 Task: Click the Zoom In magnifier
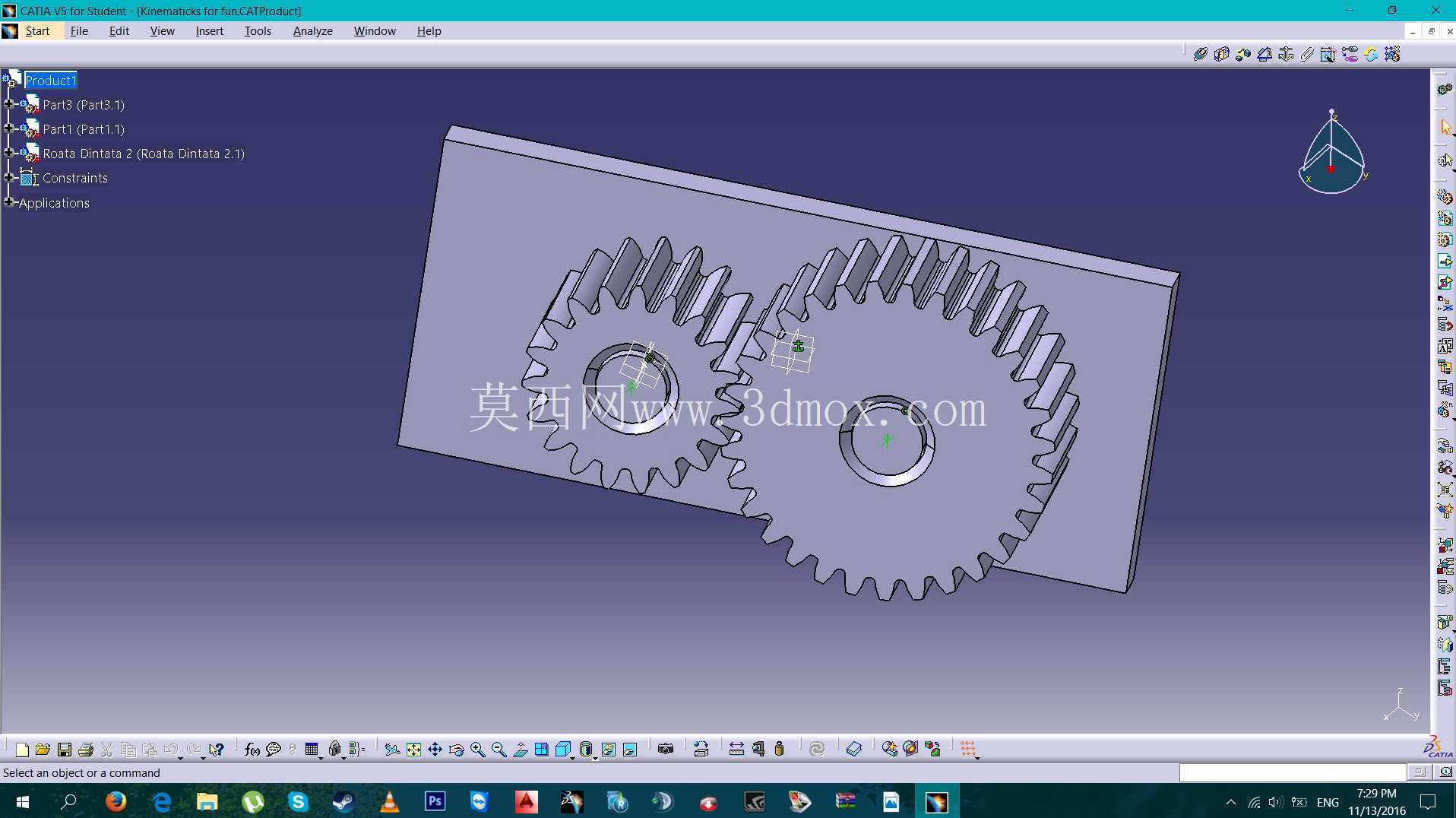[477, 750]
